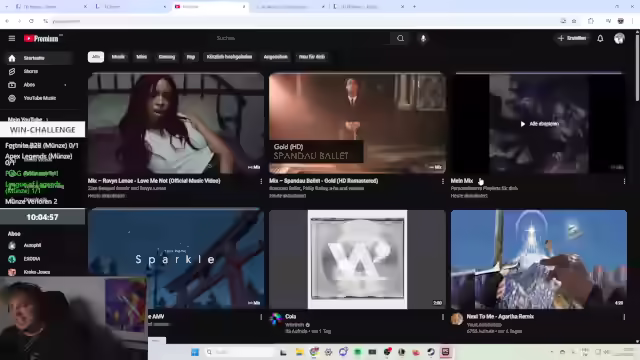Click the Erstellen create button
Viewport: 640px width, 360px height.
[572, 38]
